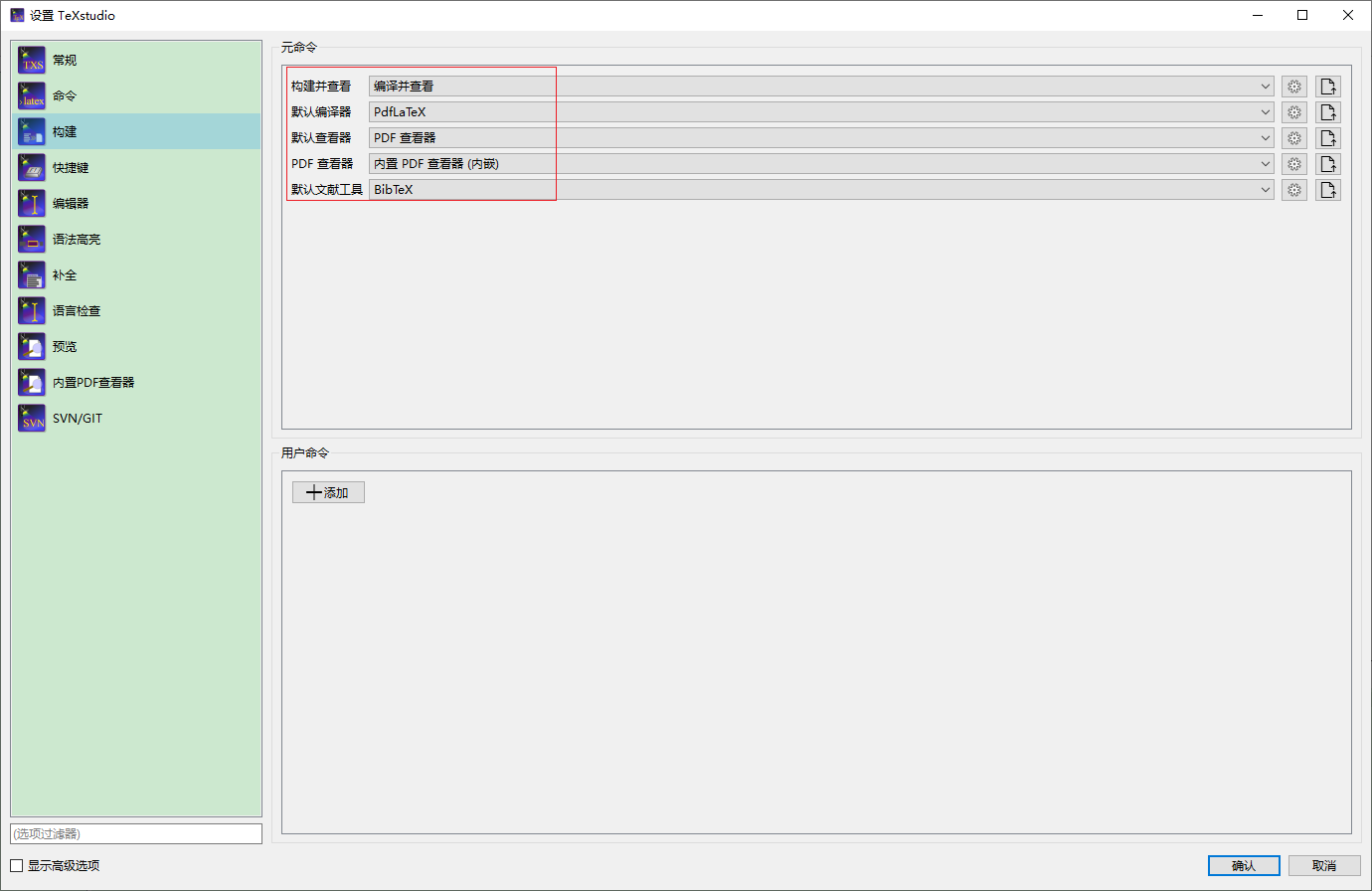Viewport: 1372px width, 891px height.
Task: Reset 构建并查看 using the page icon
Action: [1328, 87]
